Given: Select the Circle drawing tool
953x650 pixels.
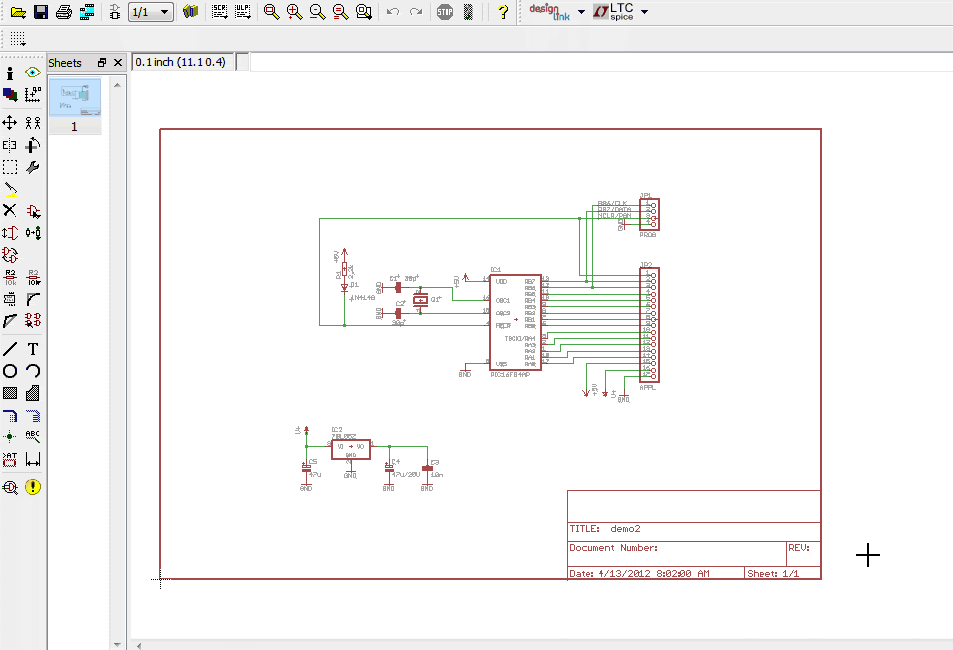Looking at the screenshot, I should pos(10,371).
